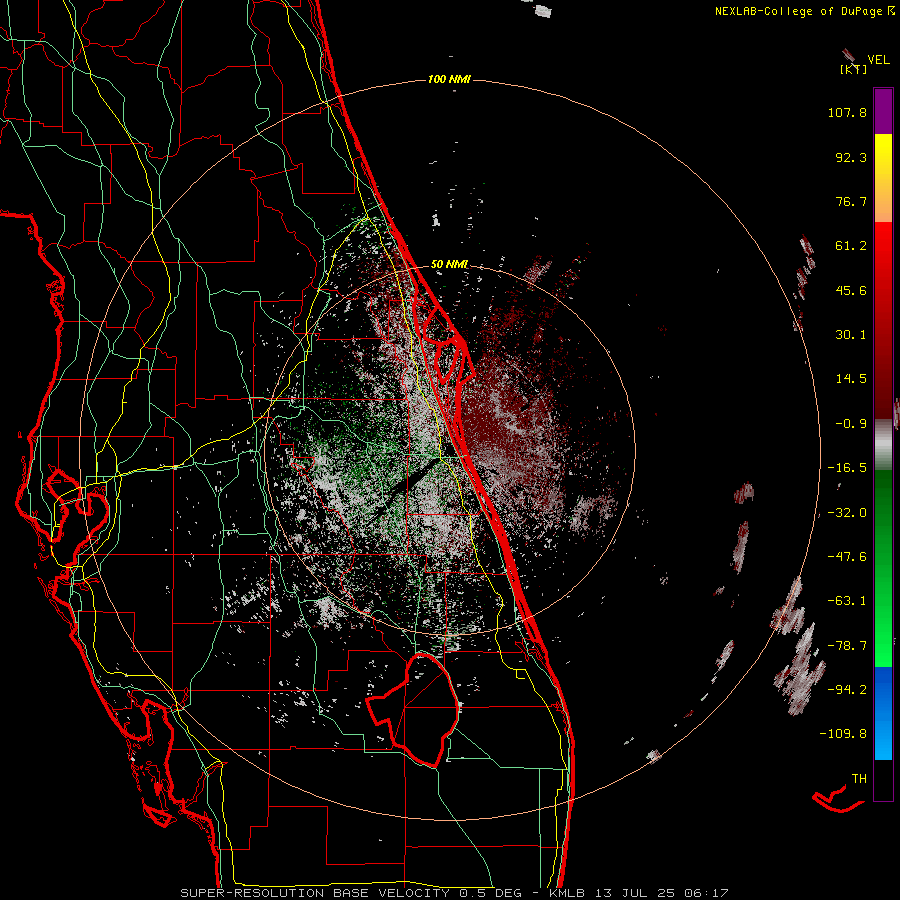Click the yellow-orange segment of color bar
This screenshot has height=900, width=900.
pos(883,178)
